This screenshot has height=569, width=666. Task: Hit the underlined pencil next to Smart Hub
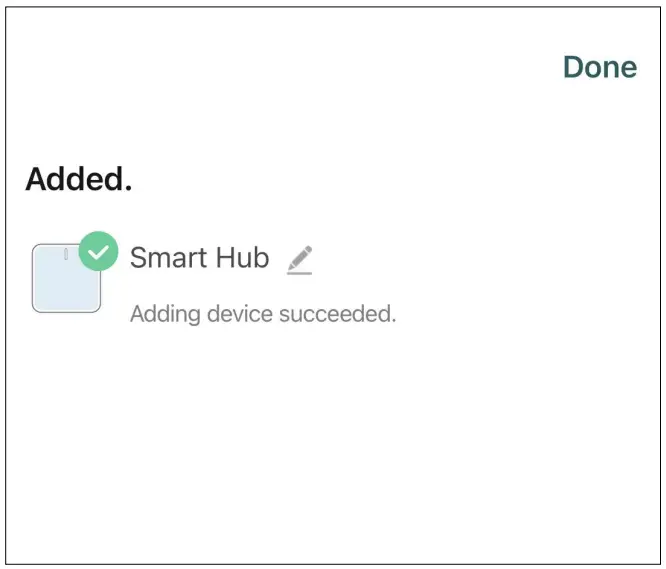299,260
